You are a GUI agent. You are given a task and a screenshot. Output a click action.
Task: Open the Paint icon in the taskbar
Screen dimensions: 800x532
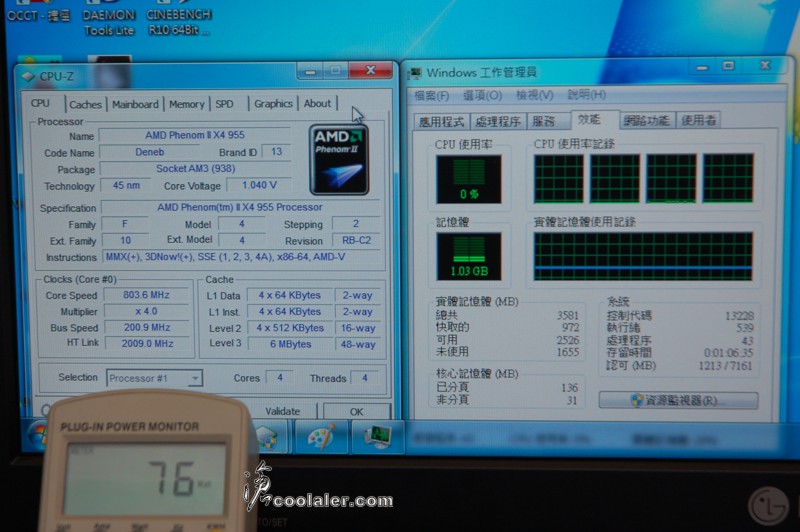tap(320, 437)
